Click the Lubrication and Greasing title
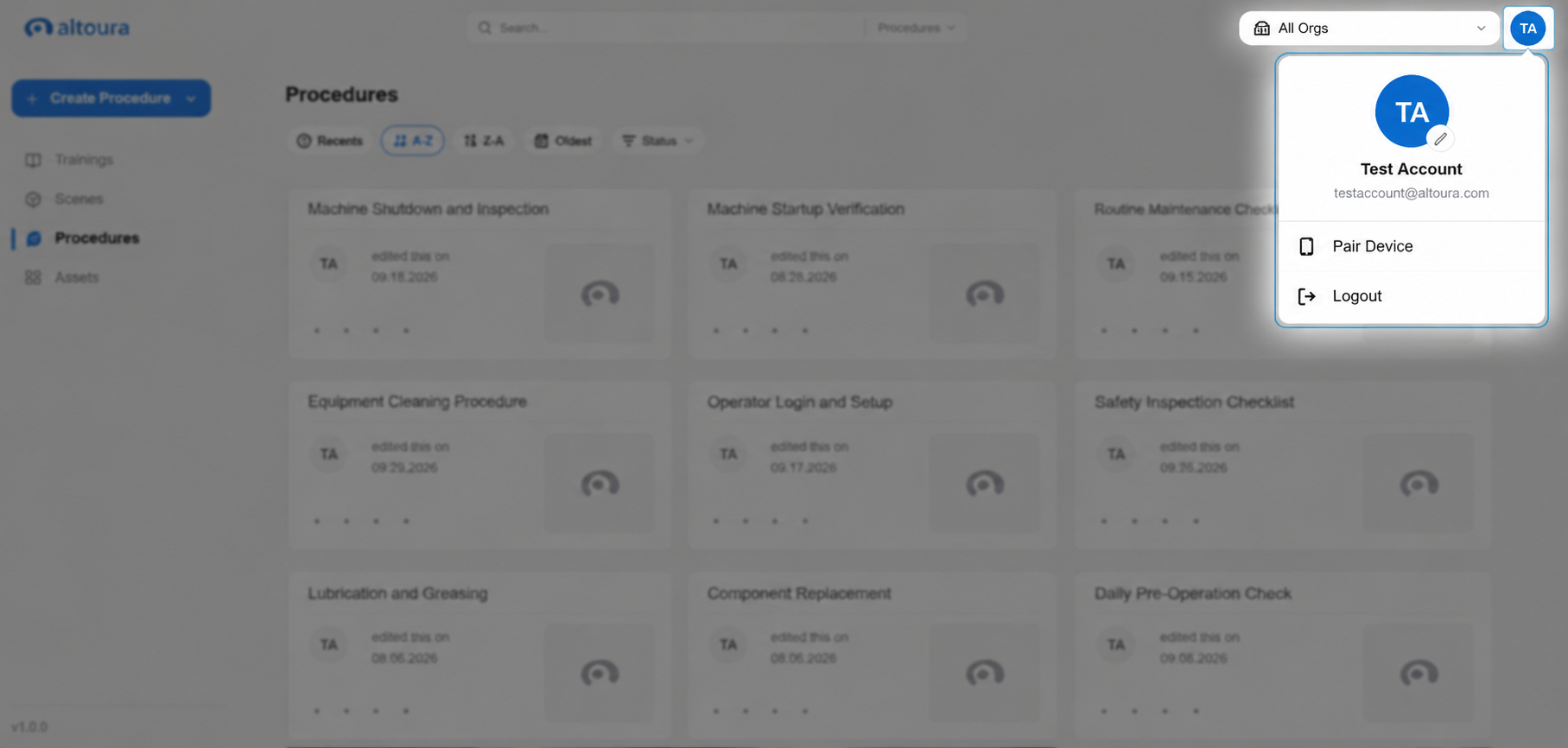The height and width of the screenshot is (748, 1568). tap(397, 593)
